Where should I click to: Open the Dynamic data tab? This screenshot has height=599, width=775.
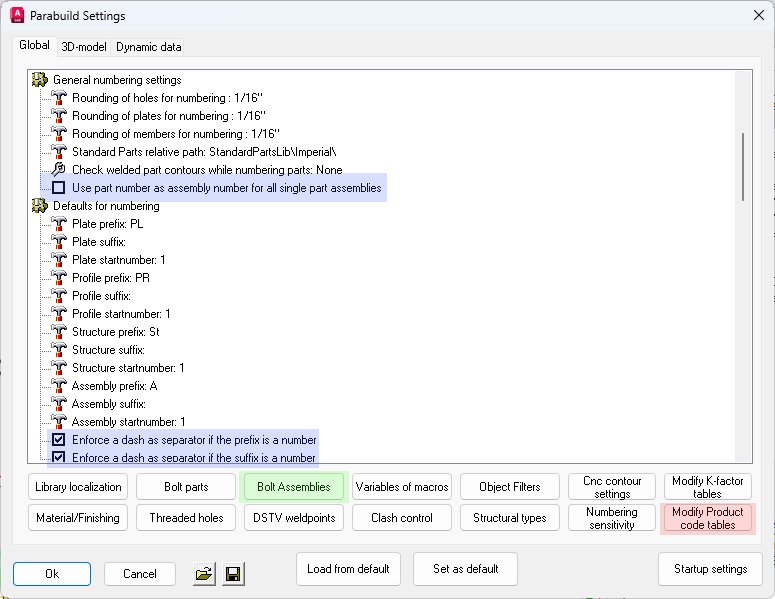pyautogui.click(x=148, y=47)
